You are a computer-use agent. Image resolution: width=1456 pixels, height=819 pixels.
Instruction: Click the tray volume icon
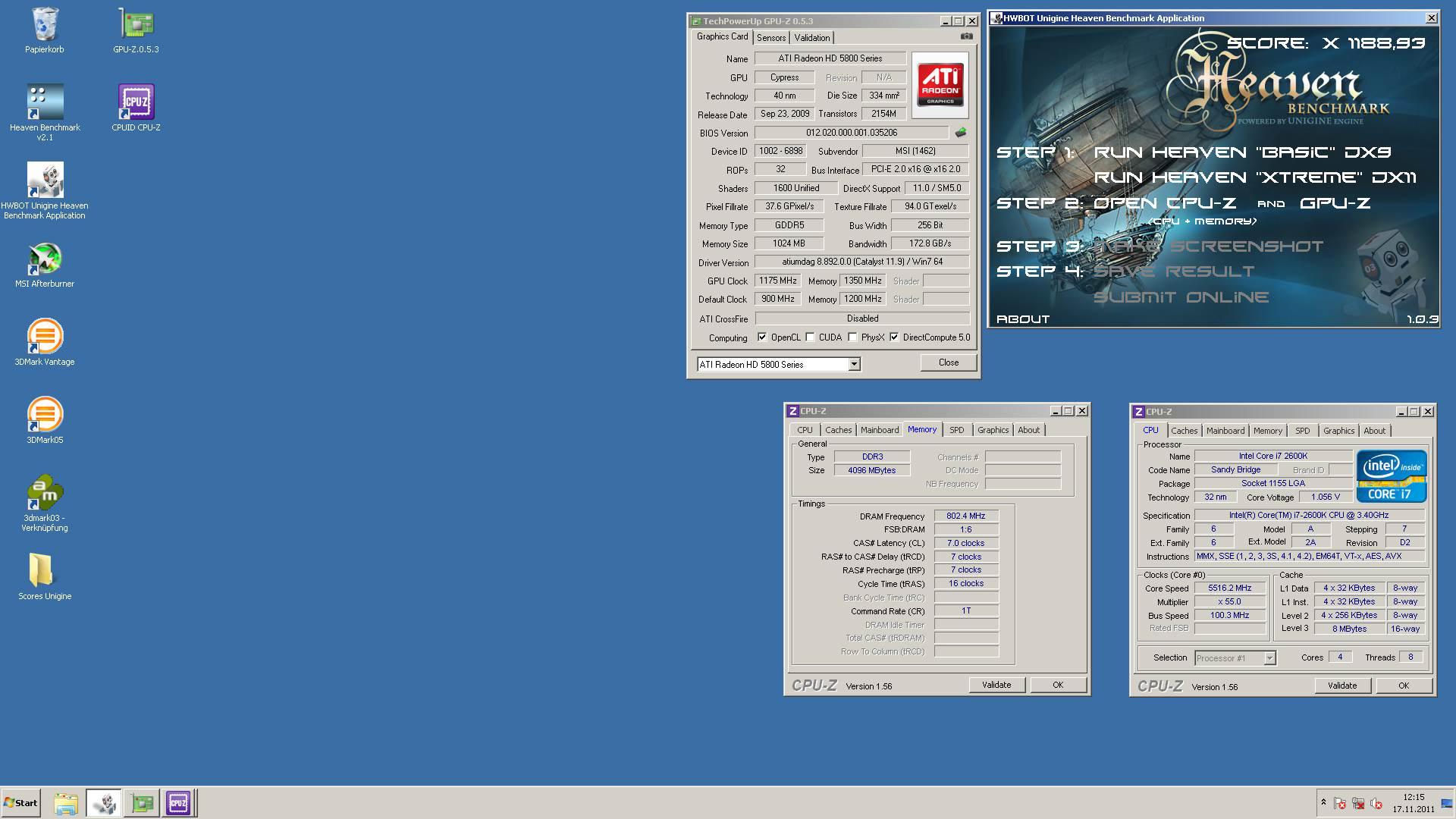pos(1376,803)
